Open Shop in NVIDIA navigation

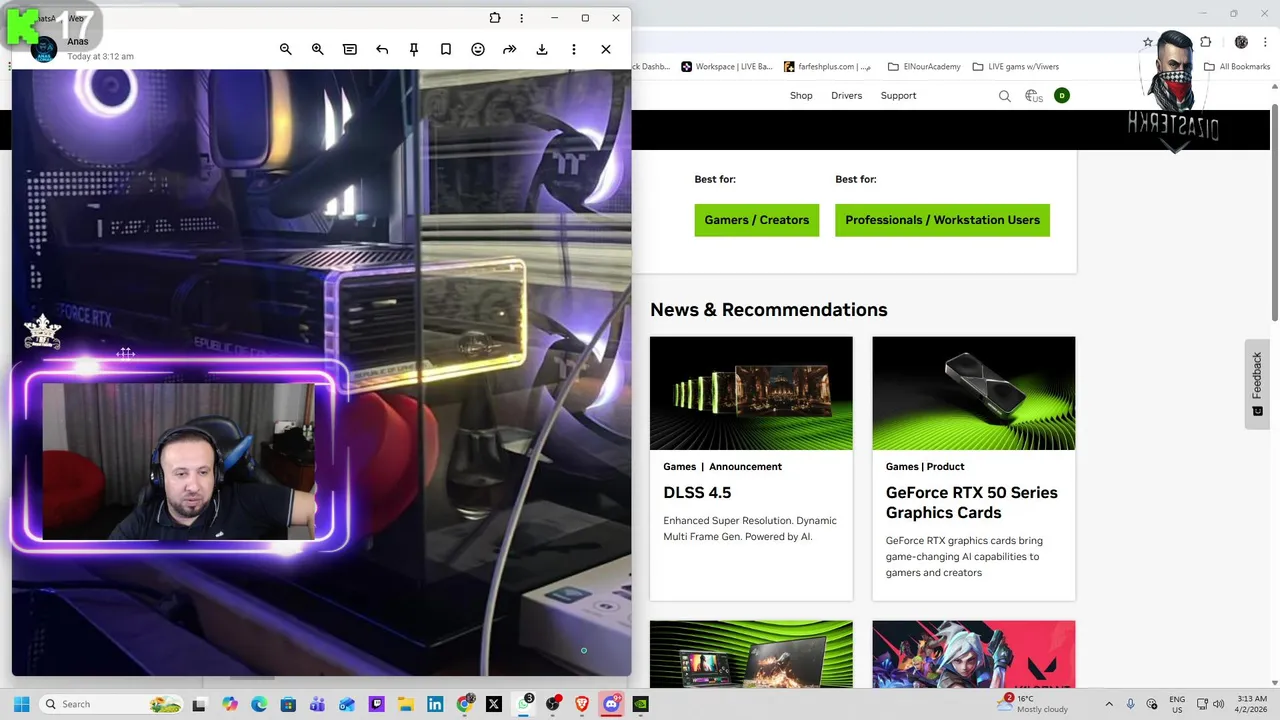(x=801, y=96)
